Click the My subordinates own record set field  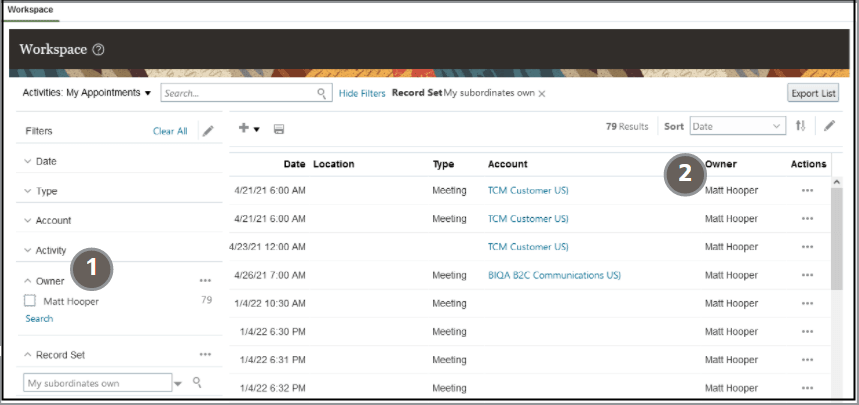coord(98,383)
